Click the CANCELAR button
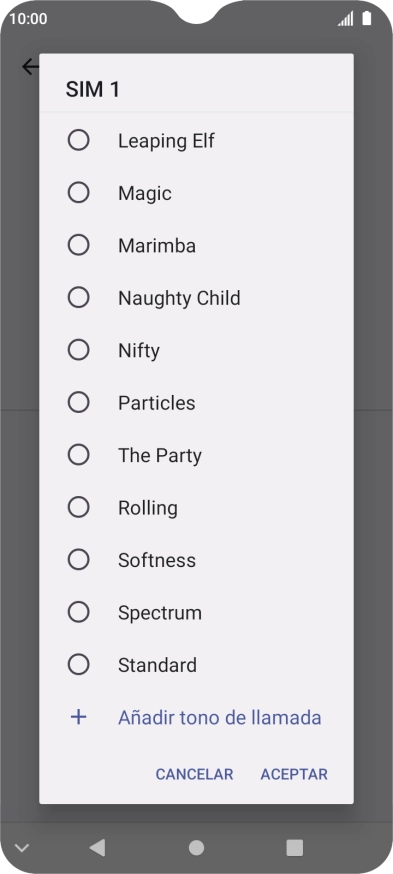This screenshot has width=393, height=874. pos(194,774)
